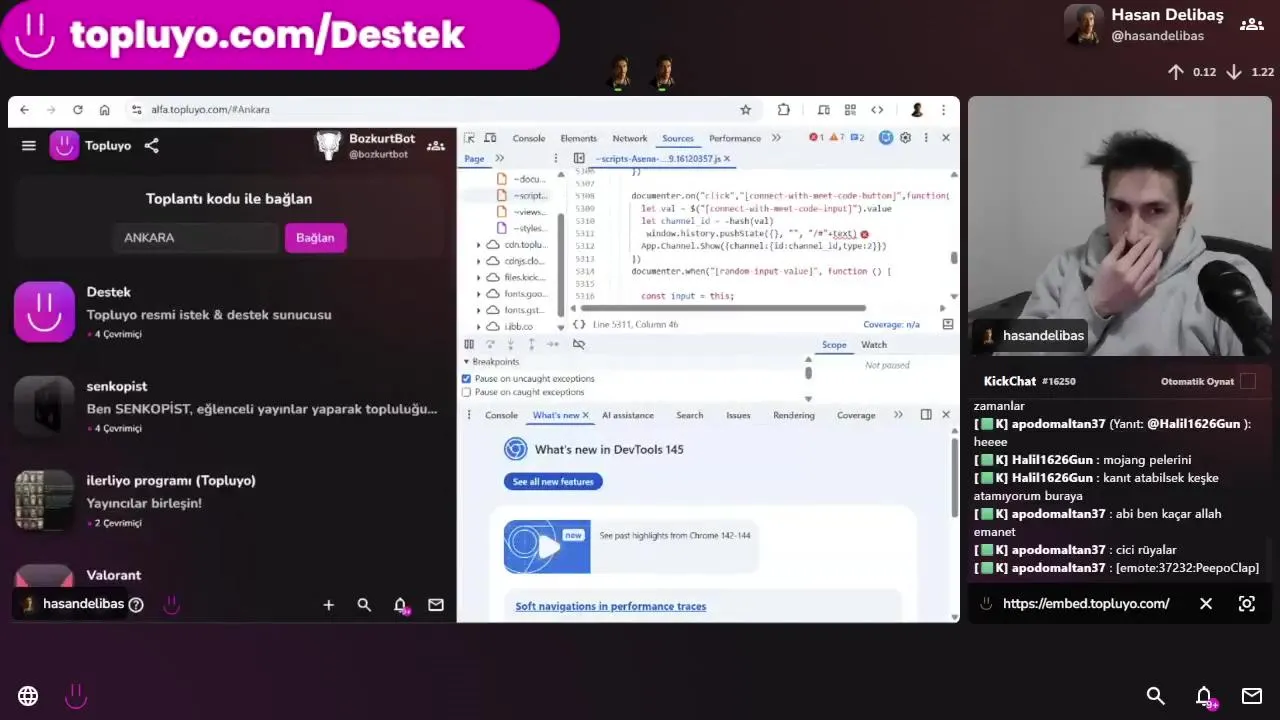
Task: Click the Coverage: n/a link
Action: tap(891, 325)
